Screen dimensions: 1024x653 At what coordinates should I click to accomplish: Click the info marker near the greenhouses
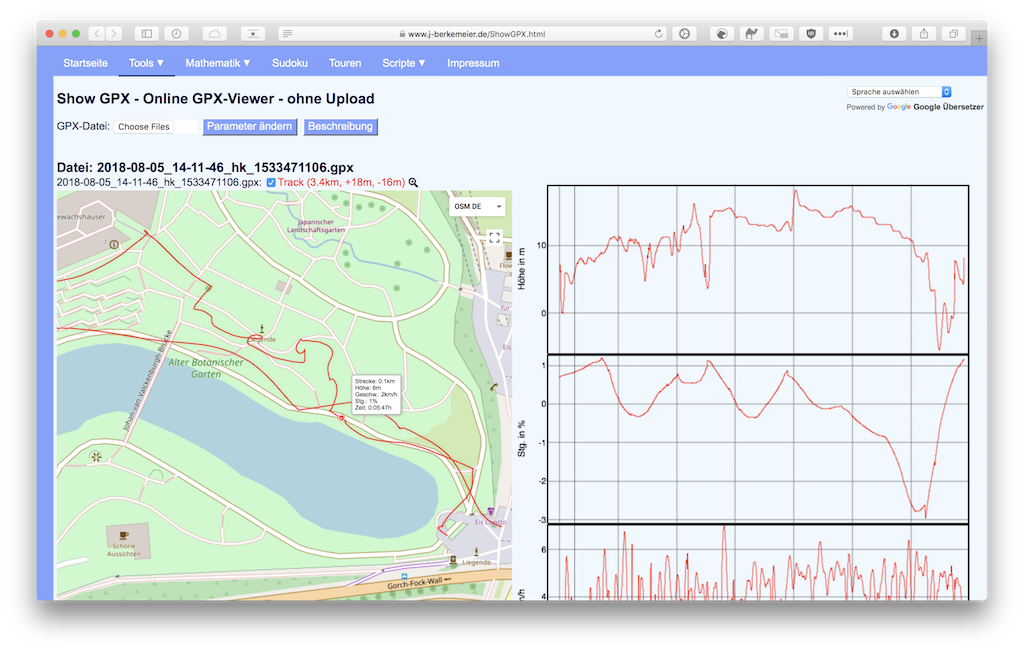(114, 245)
